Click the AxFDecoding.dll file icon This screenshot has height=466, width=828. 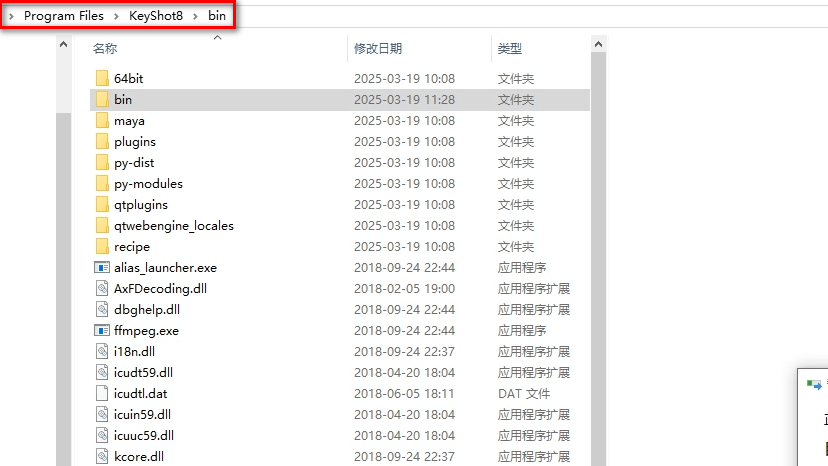102,288
